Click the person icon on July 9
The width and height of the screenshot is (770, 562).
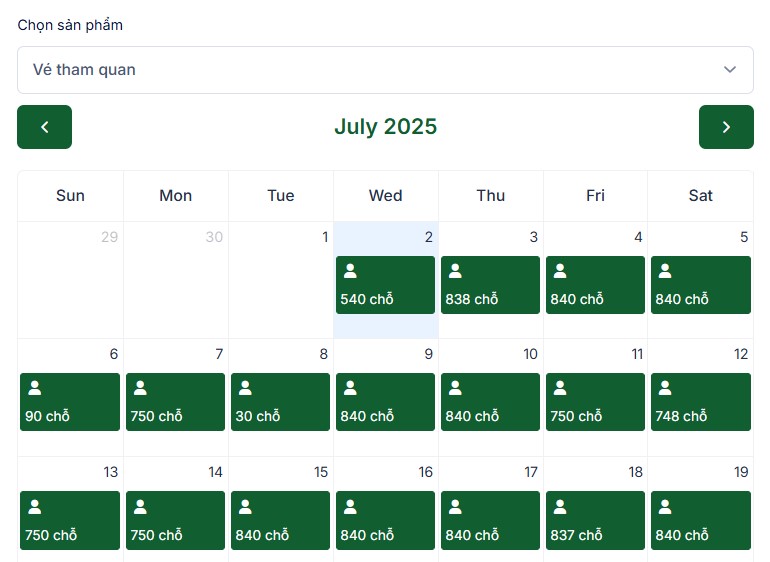click(x=350, y=388)
